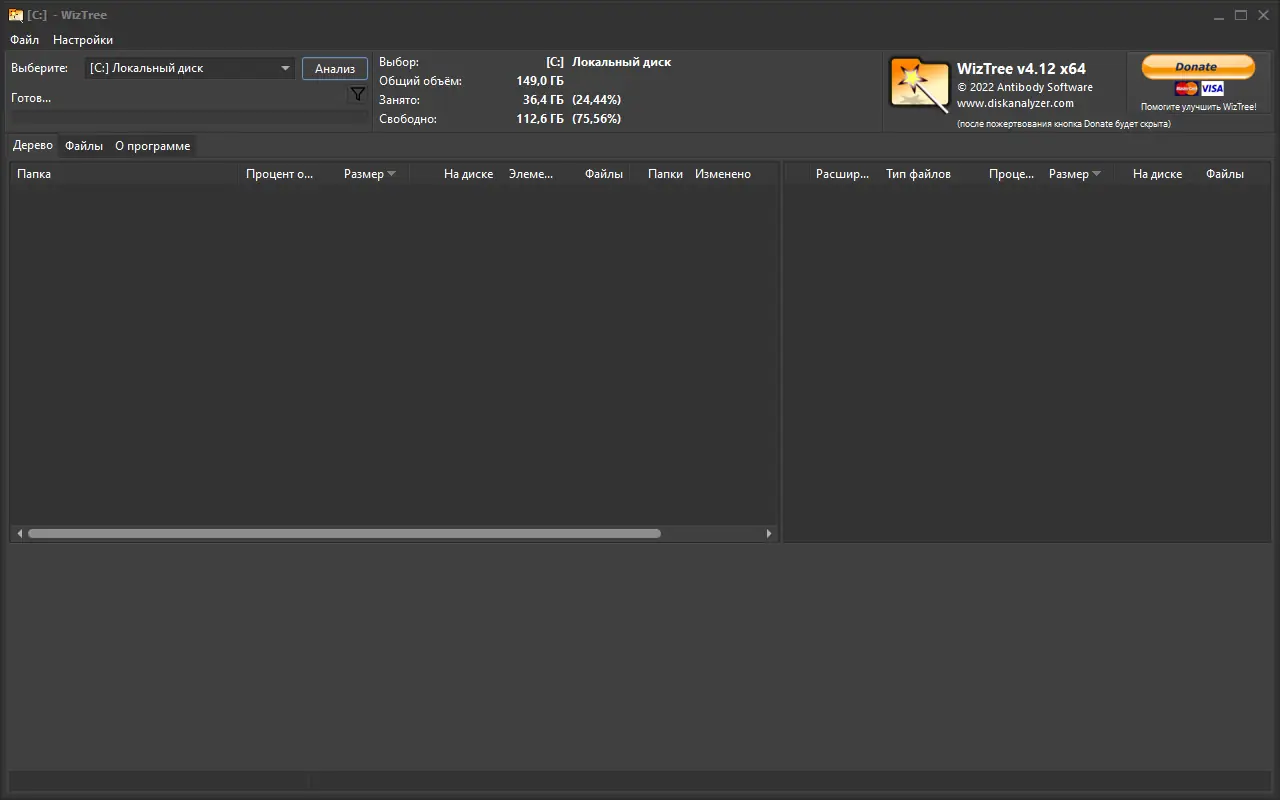Click the scrollbar right arrow in tree pane
1280x800 pixels.
click(769, 534)
